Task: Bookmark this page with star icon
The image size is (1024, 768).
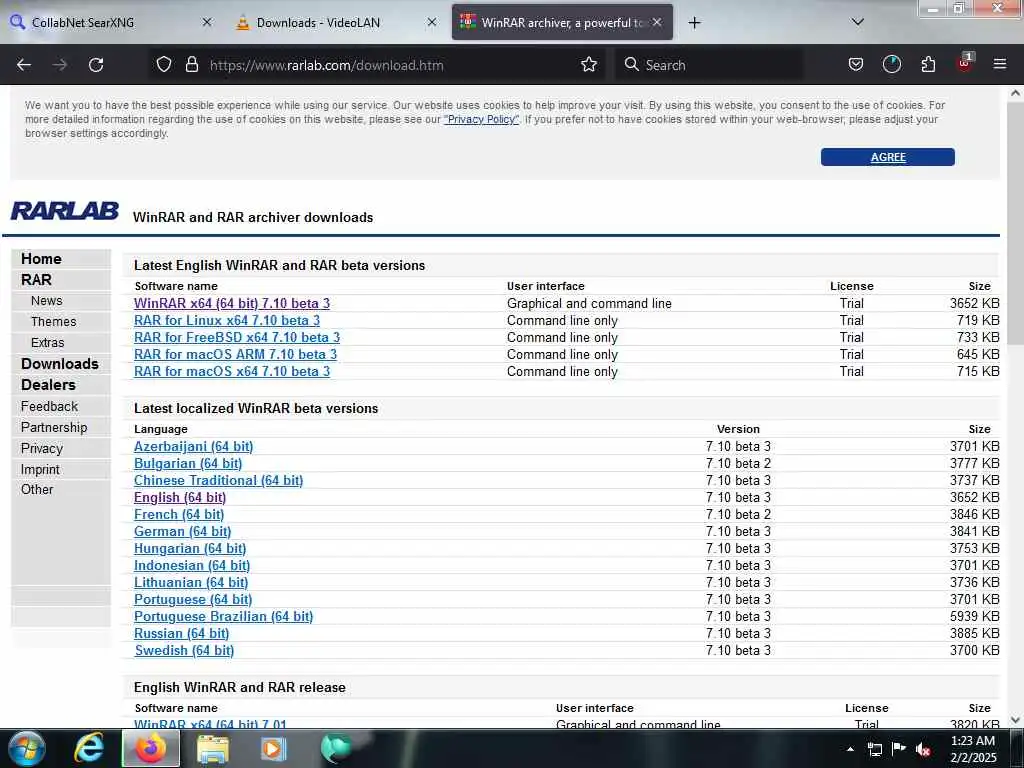Action: tap(589, 65)
